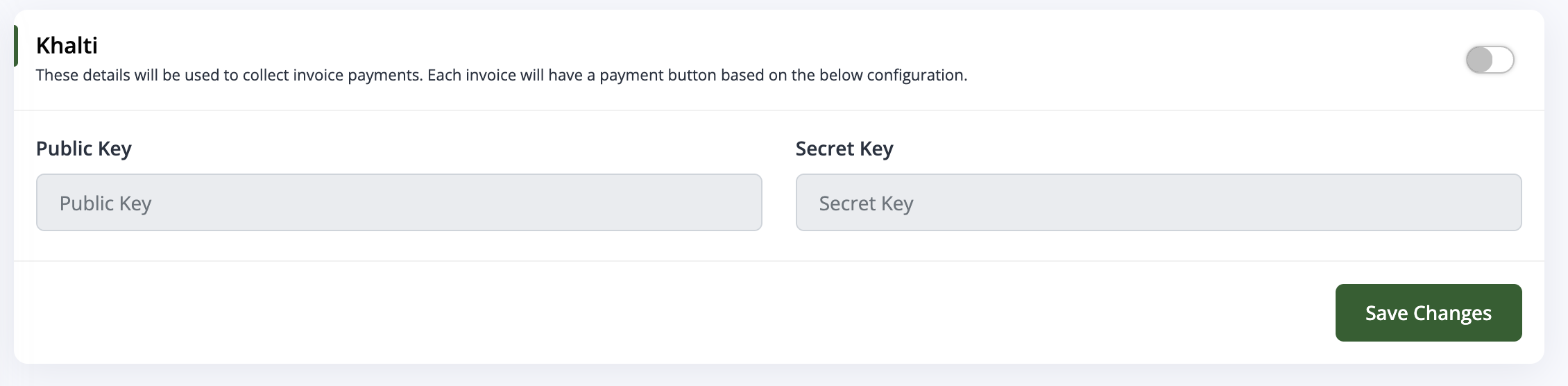Click the Secret Key field label
Image resolution: width=1568 pixels, height=386 pixels.
844,149
